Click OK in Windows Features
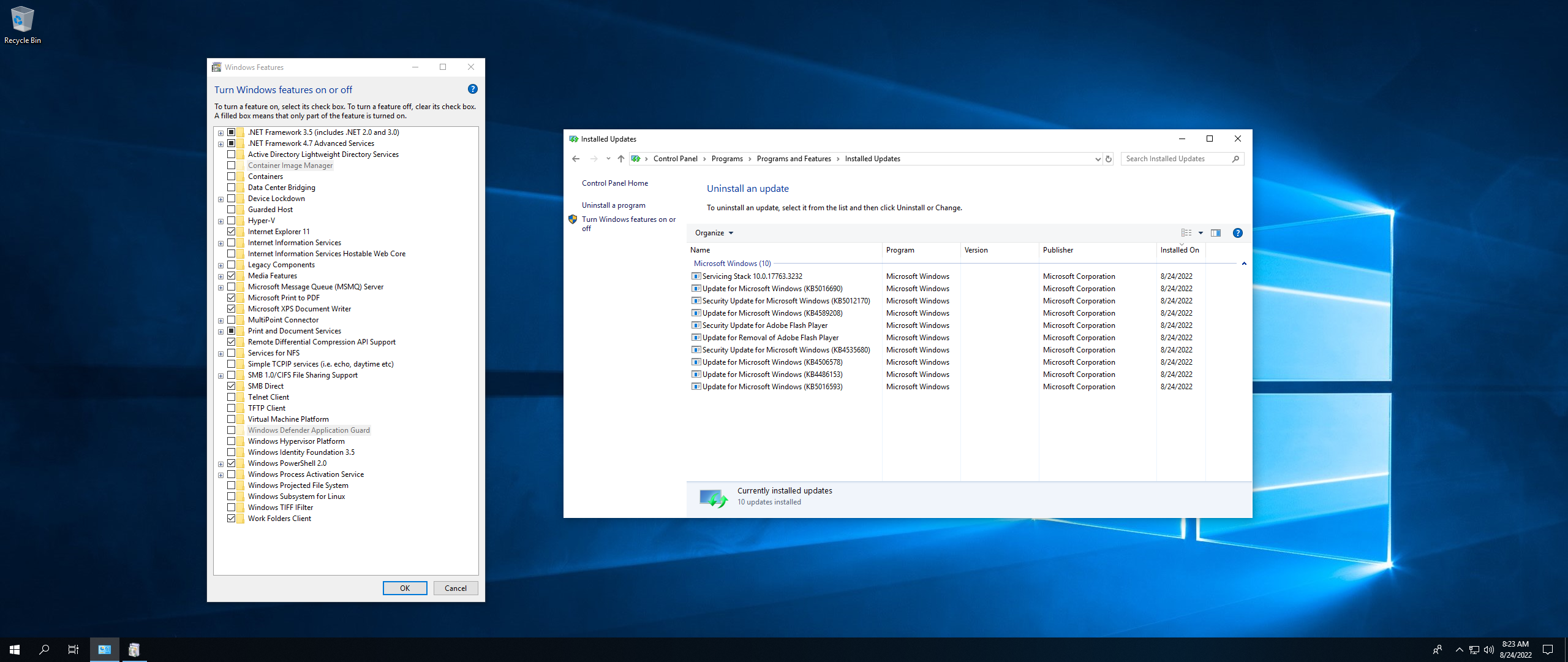The image size is (1568, 662). click(405, 588)
